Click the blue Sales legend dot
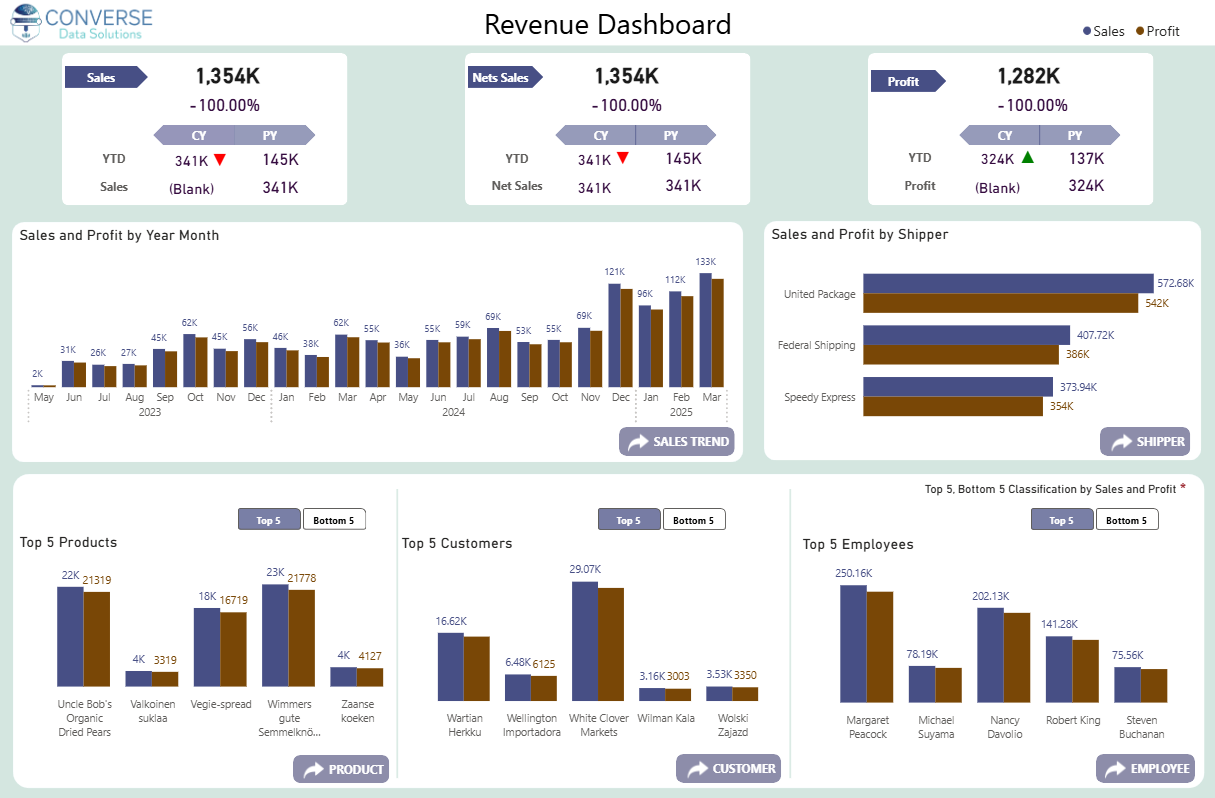This screenshot has height=798, width=1215. click(x=1087, y=31)
